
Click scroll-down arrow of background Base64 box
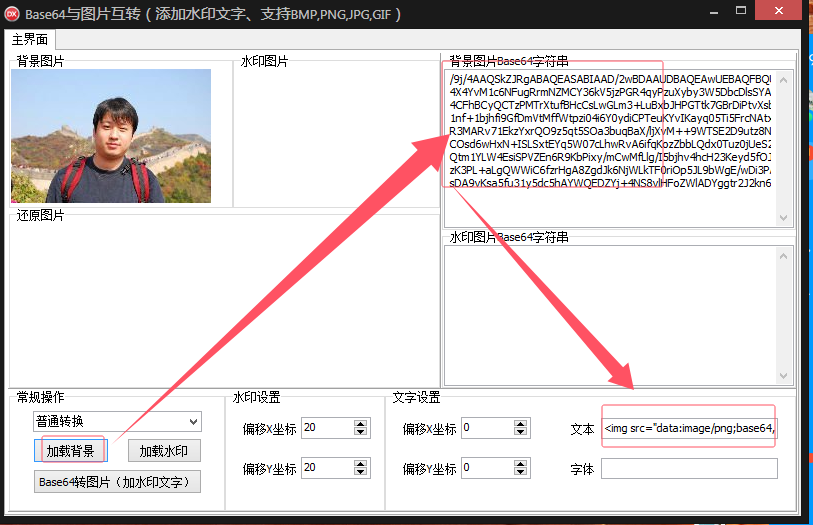(x=783, y=218)
